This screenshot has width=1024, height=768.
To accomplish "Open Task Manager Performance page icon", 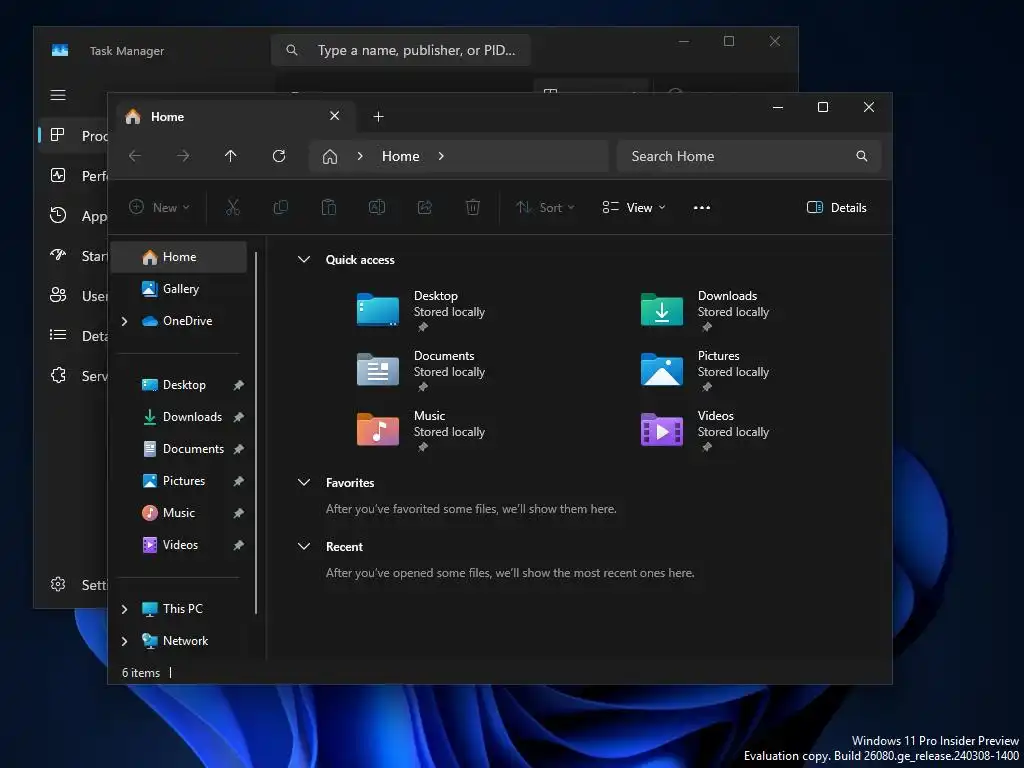I will (x=58, y=175).
